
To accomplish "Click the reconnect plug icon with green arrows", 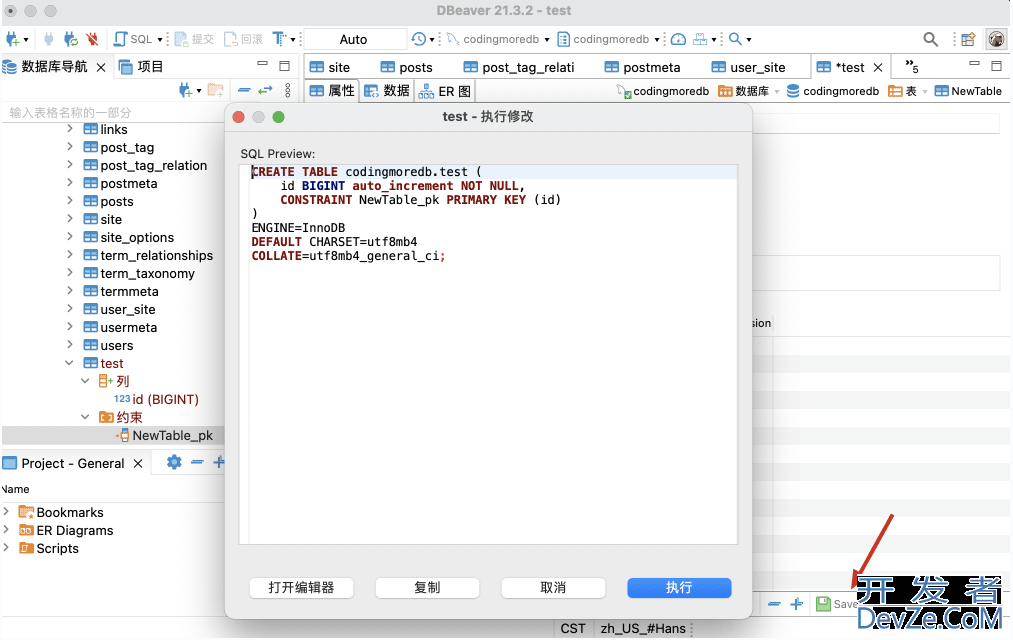I will [70, 39].
